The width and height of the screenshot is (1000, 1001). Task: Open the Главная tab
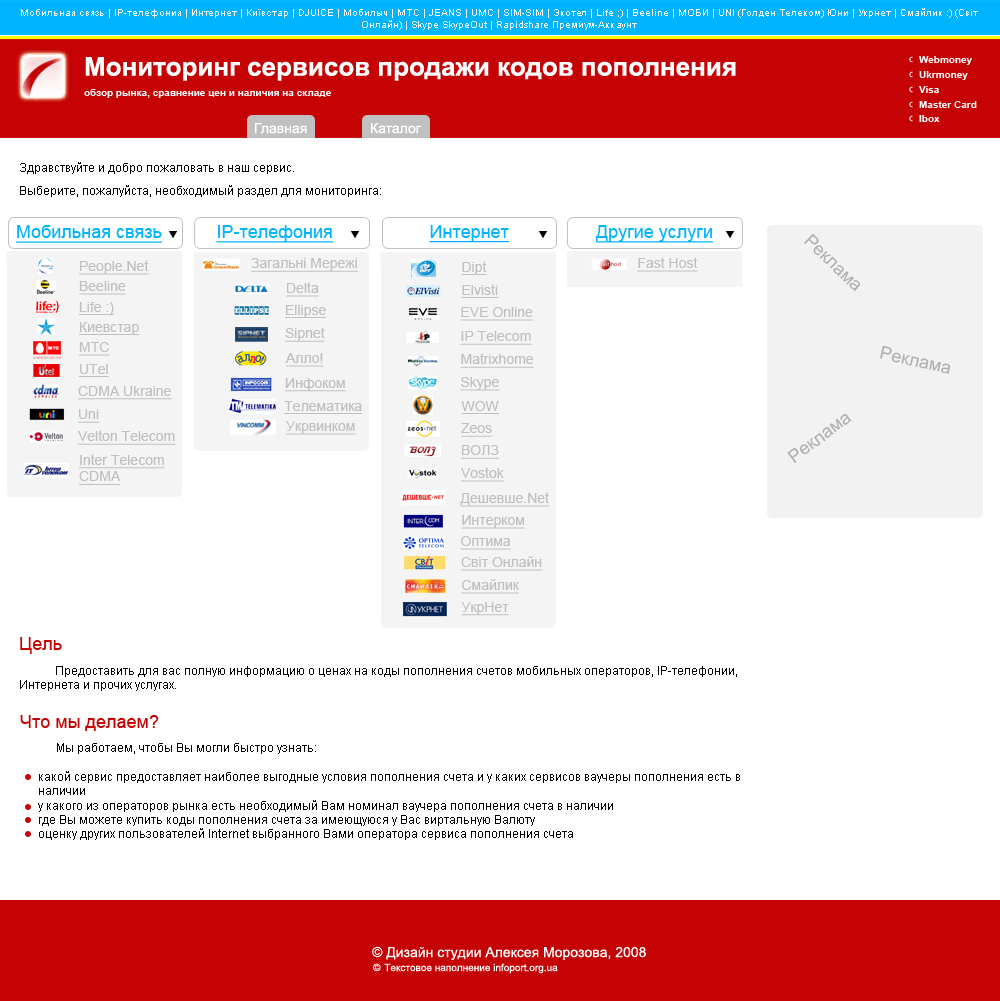pyautogui.click(x=281, y=128)
